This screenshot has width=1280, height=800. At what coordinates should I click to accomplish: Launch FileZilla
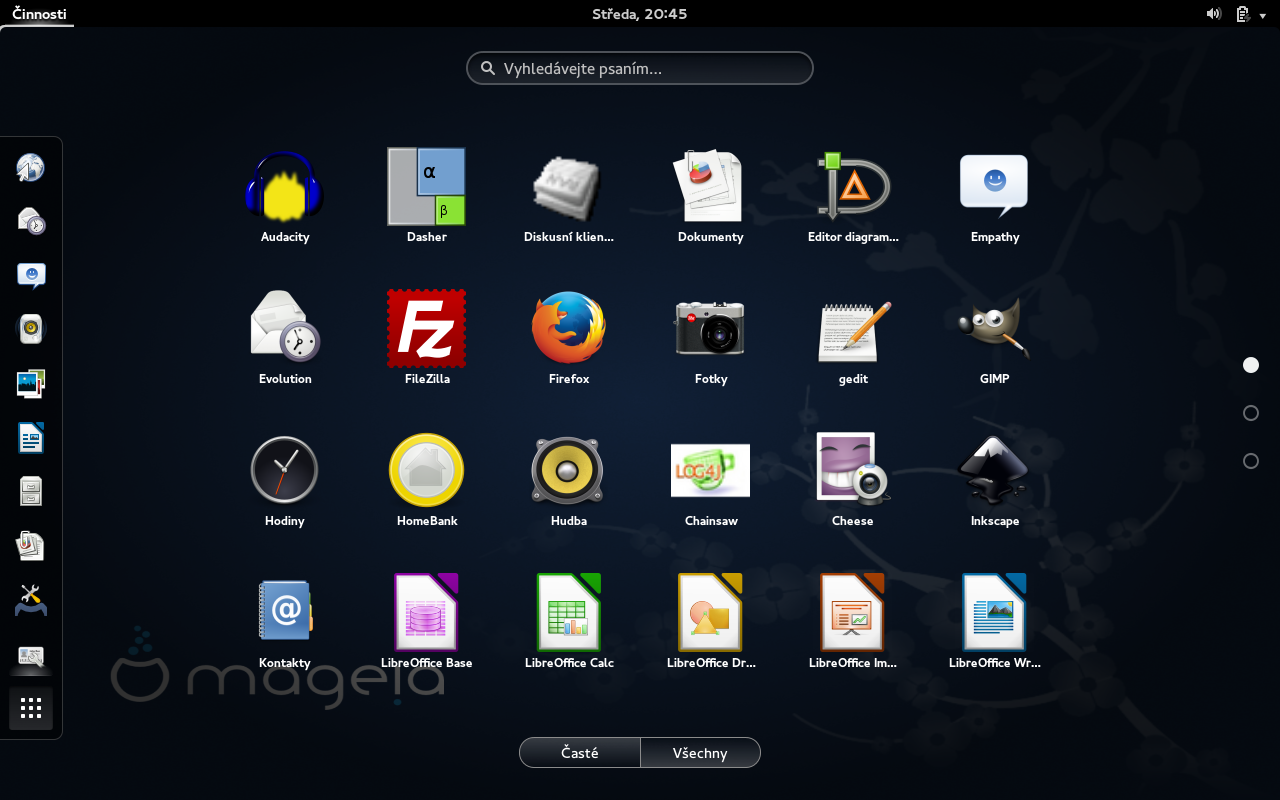click(427, 328)
